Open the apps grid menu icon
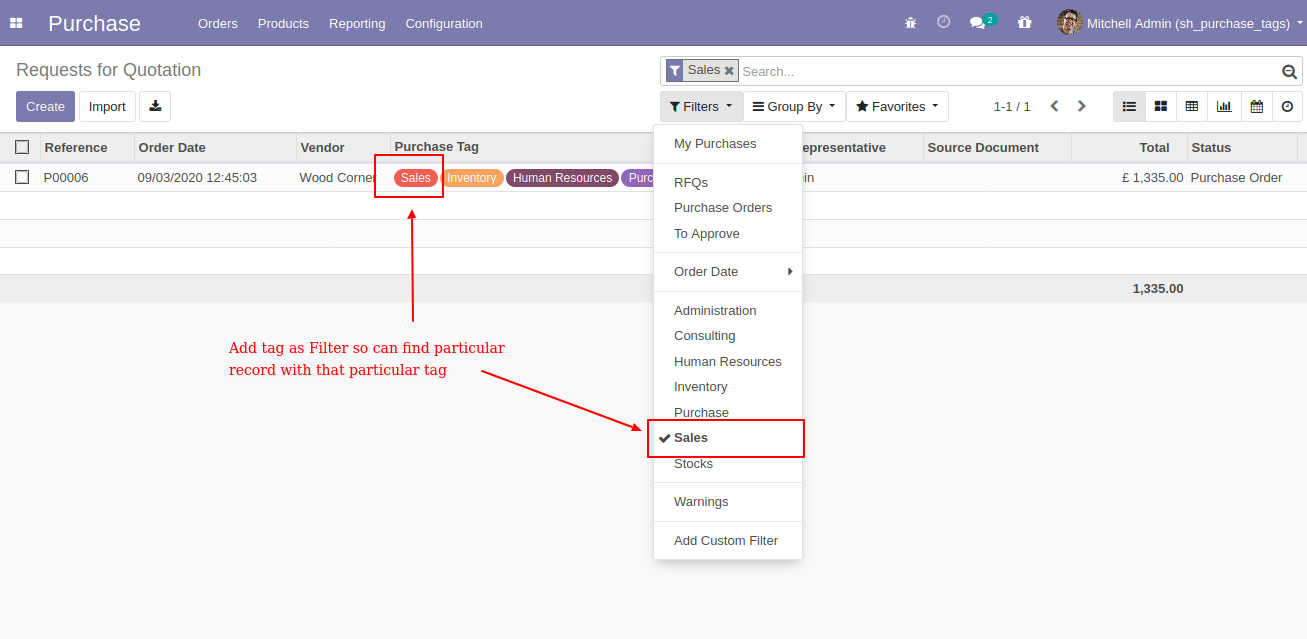Image resolution: width=1307 pixels, height=639 pixels. point(16,23)
